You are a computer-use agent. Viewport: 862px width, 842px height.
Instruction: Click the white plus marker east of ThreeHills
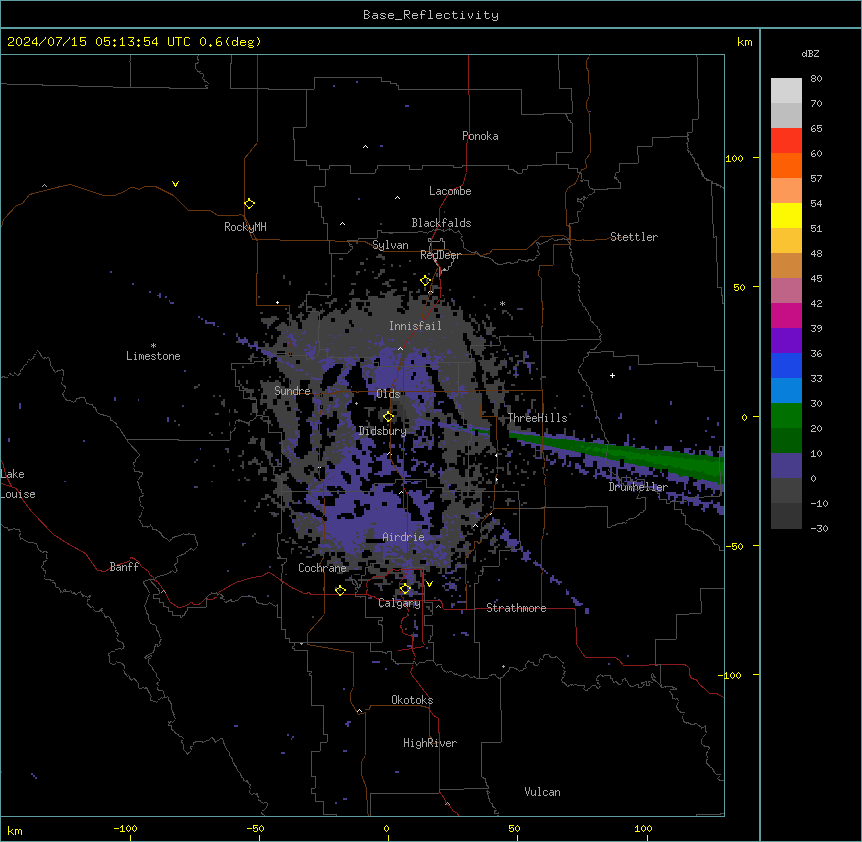click(x=612, y=375)
